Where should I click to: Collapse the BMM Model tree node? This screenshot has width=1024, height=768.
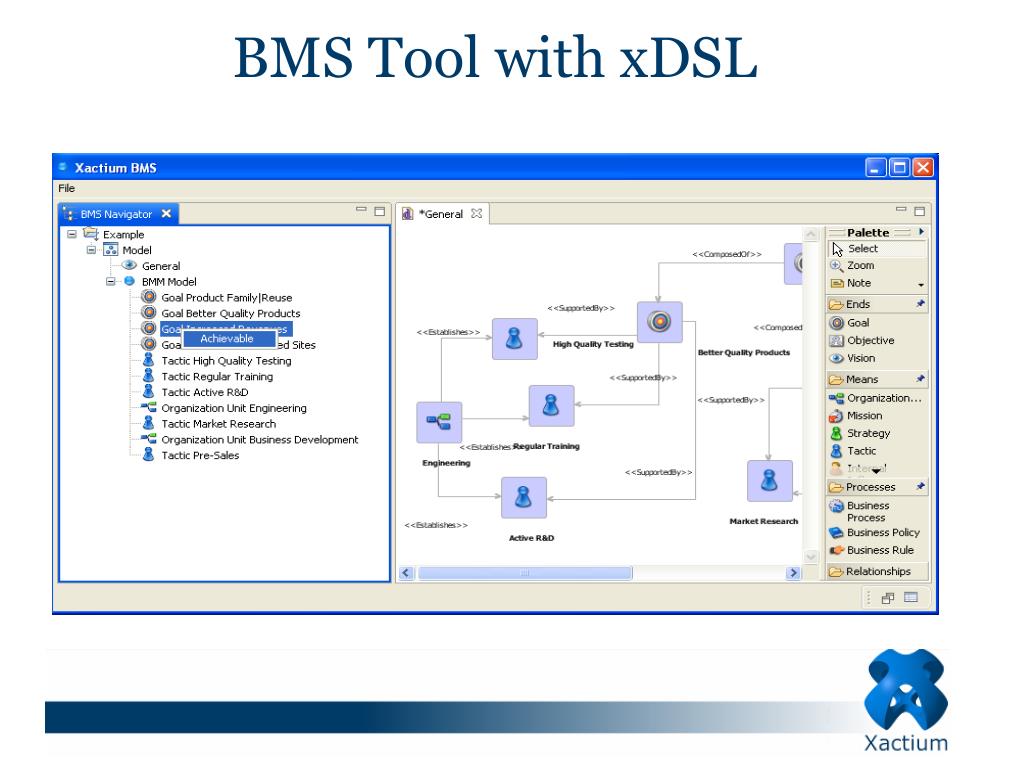coord(110,281)
